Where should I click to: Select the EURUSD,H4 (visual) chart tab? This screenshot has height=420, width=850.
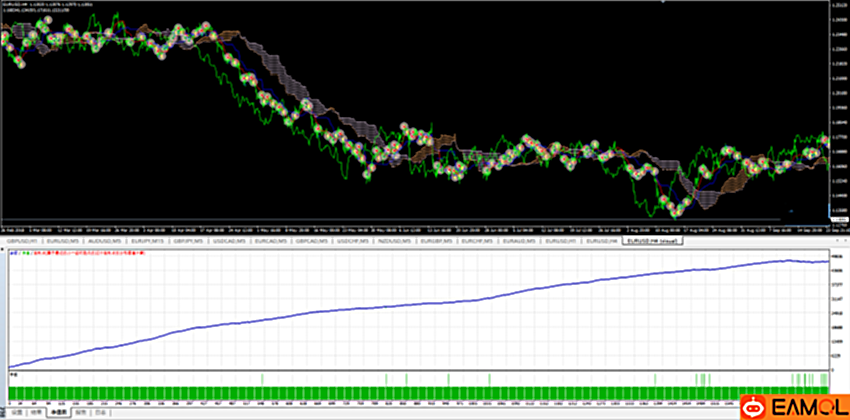tap(653, 242)
